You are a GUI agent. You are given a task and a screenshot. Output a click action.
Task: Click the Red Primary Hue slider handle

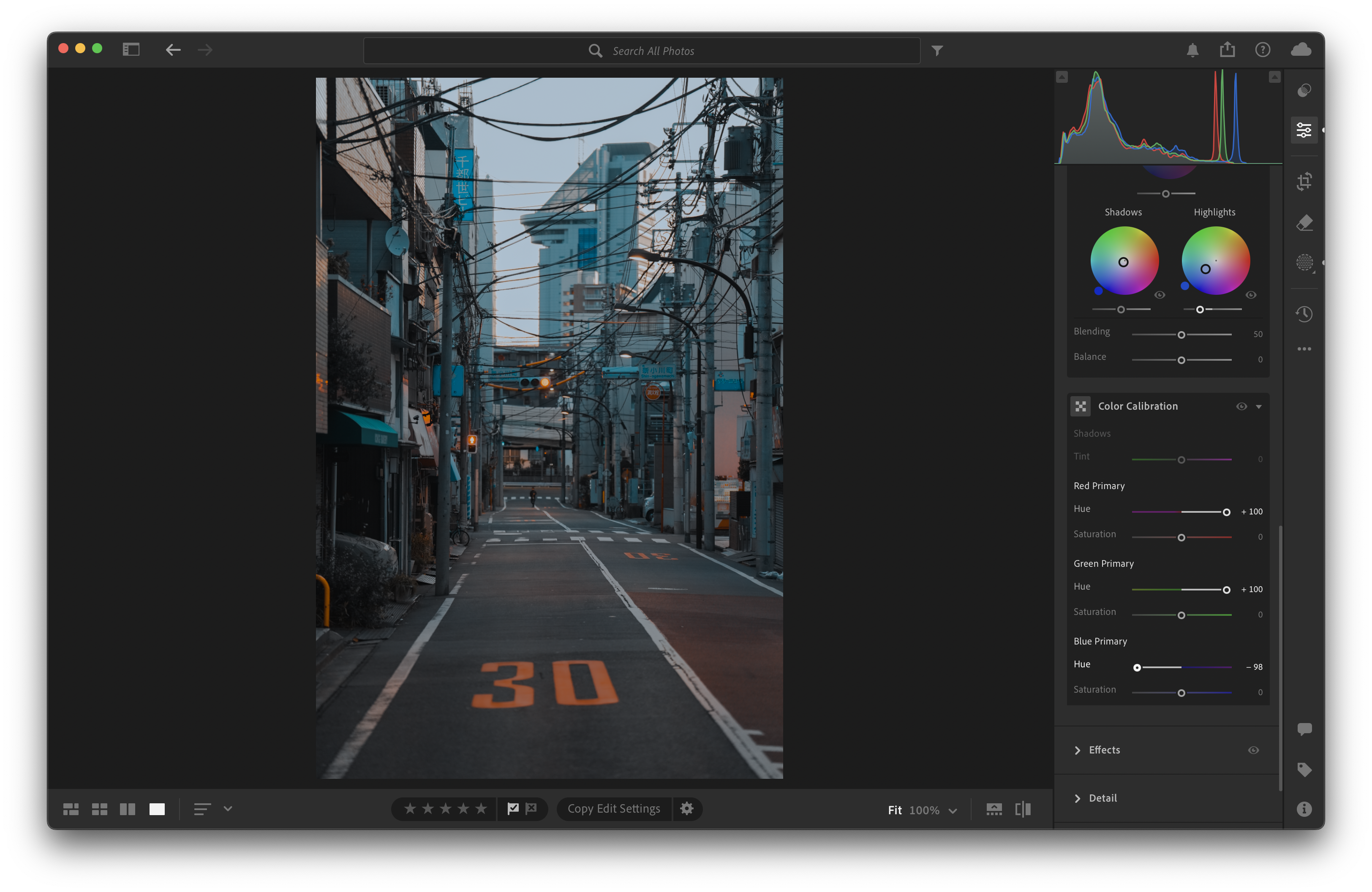1226,512
